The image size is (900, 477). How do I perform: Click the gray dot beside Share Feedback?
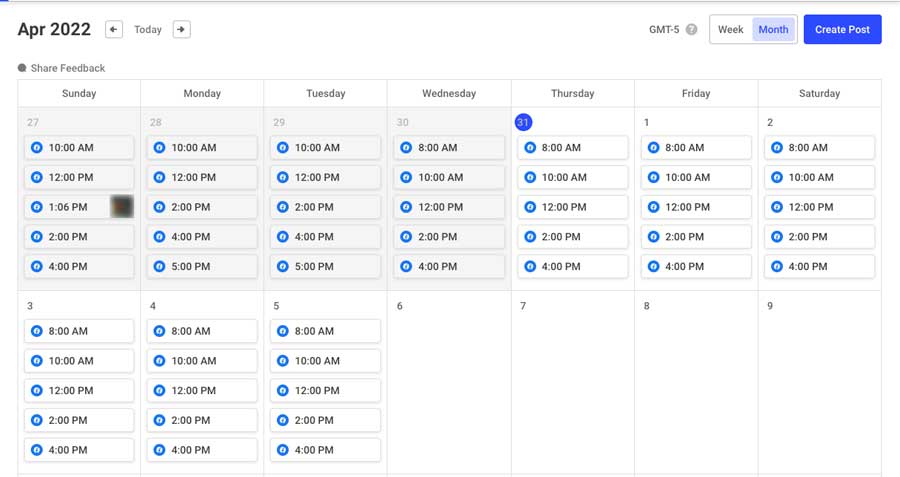22,68
